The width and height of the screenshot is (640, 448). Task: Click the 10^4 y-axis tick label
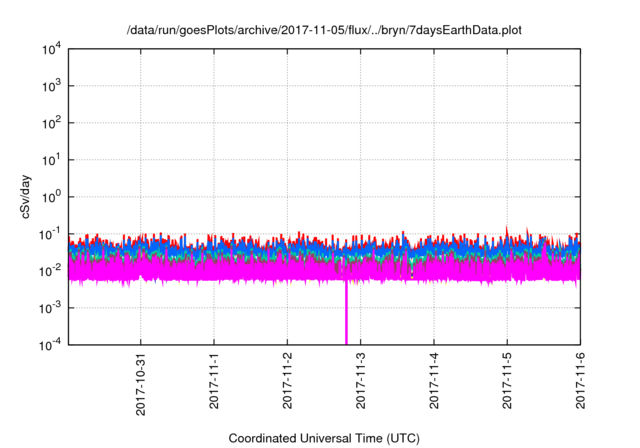[52, 49]
